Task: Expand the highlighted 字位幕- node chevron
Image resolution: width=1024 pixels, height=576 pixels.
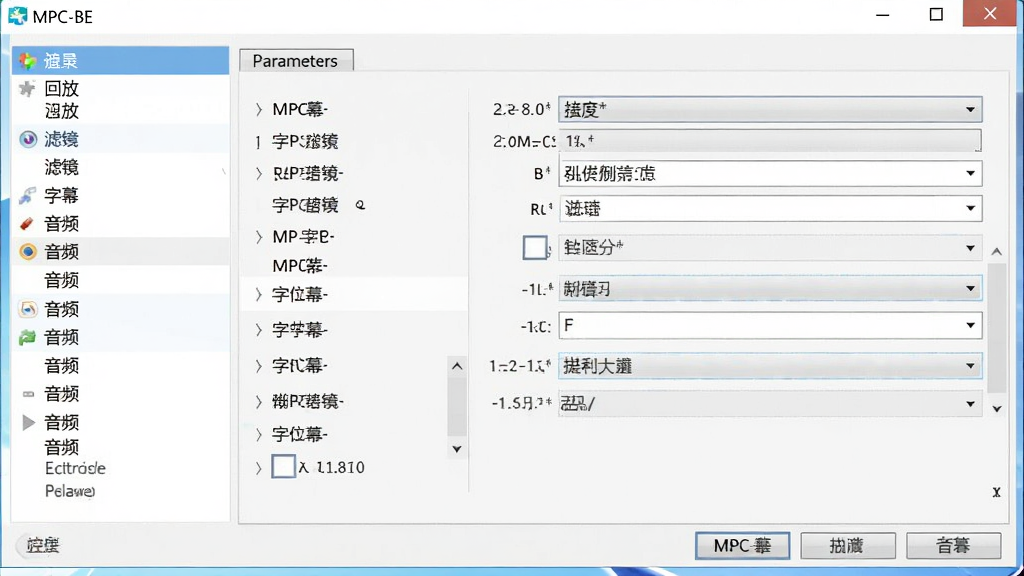Action: (259, 295)
